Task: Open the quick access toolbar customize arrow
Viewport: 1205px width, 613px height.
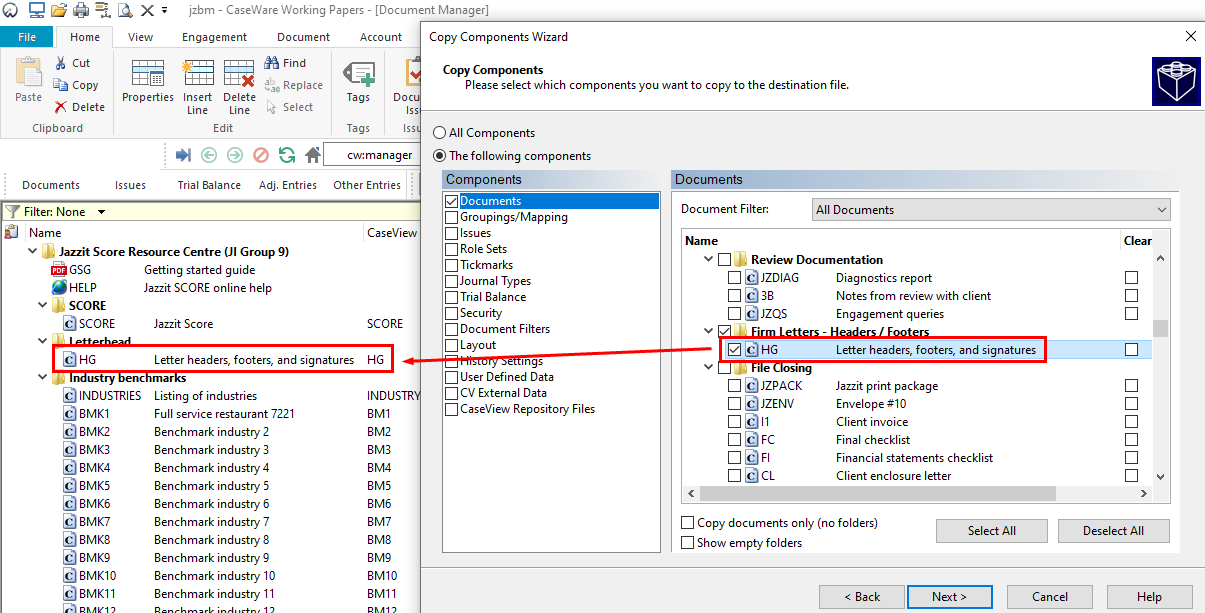Action: [164, 11]
